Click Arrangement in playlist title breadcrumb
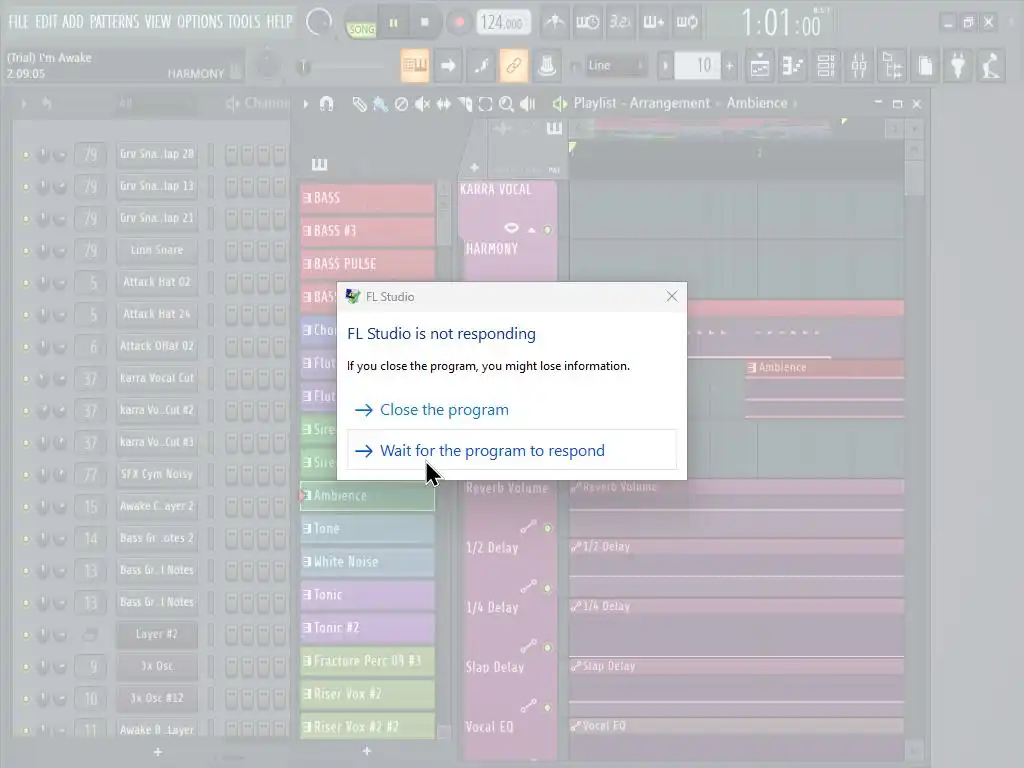Image resolution: width=1024 pixels, height=768 pixels. point(669,103)
